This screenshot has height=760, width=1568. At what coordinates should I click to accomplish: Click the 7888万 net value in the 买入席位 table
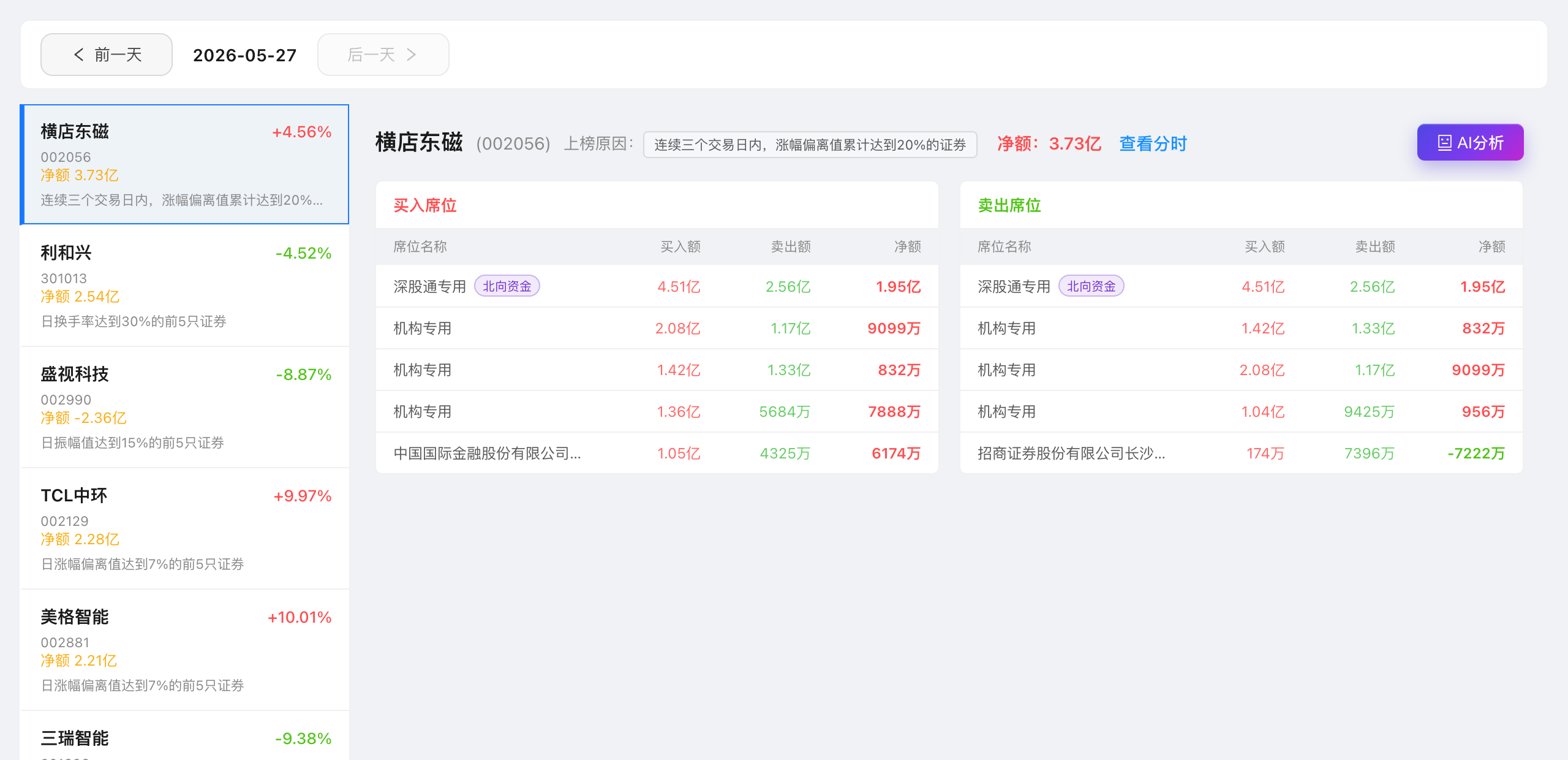point(894,411)
